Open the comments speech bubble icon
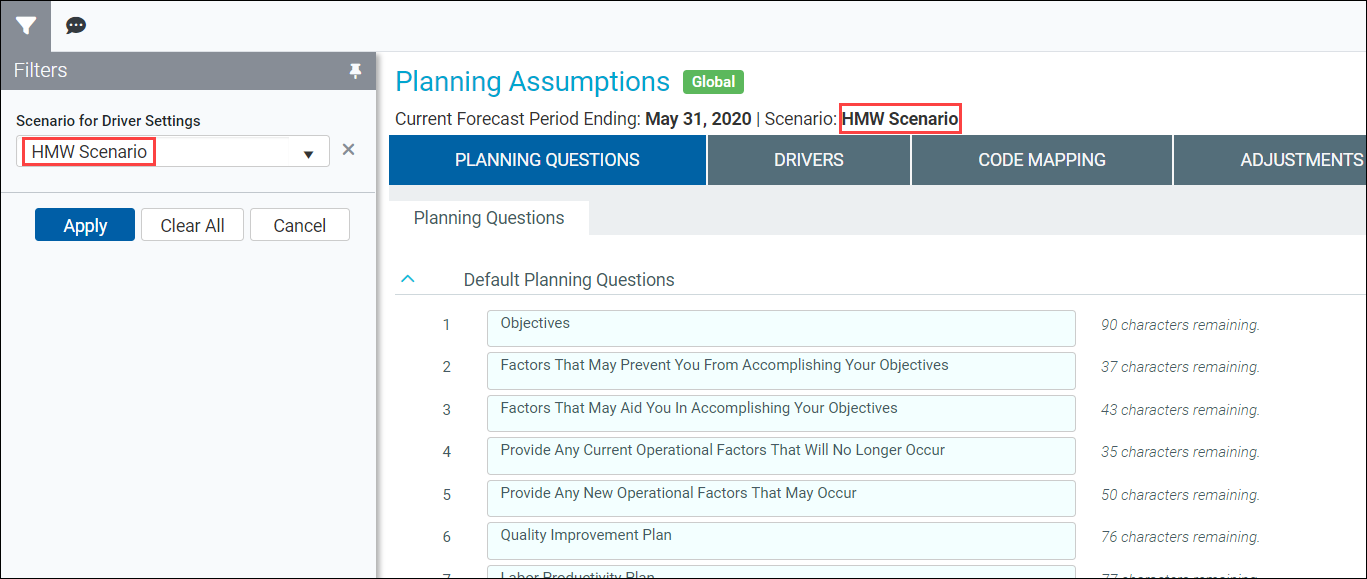 coord(76,26)
